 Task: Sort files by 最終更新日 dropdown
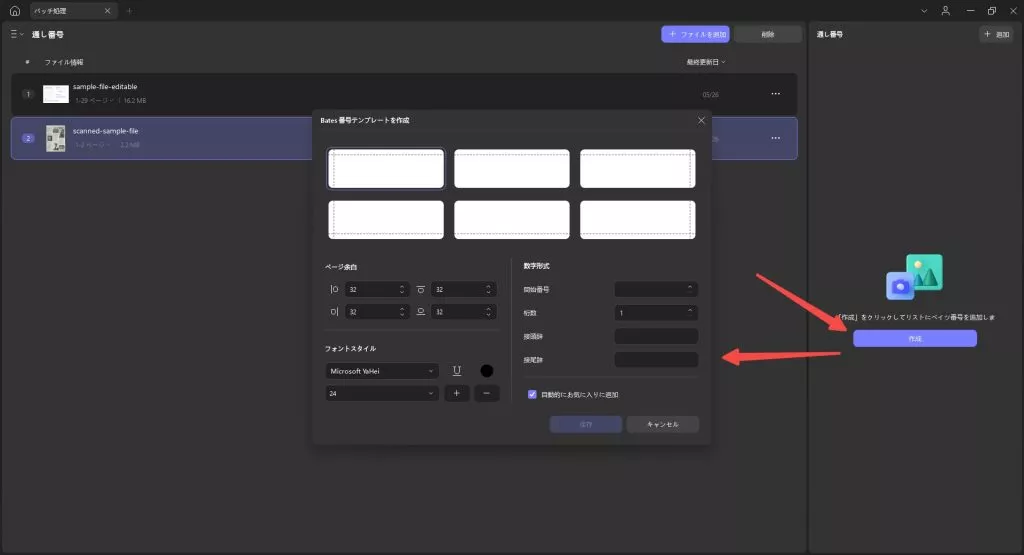(x=705, y=62)
